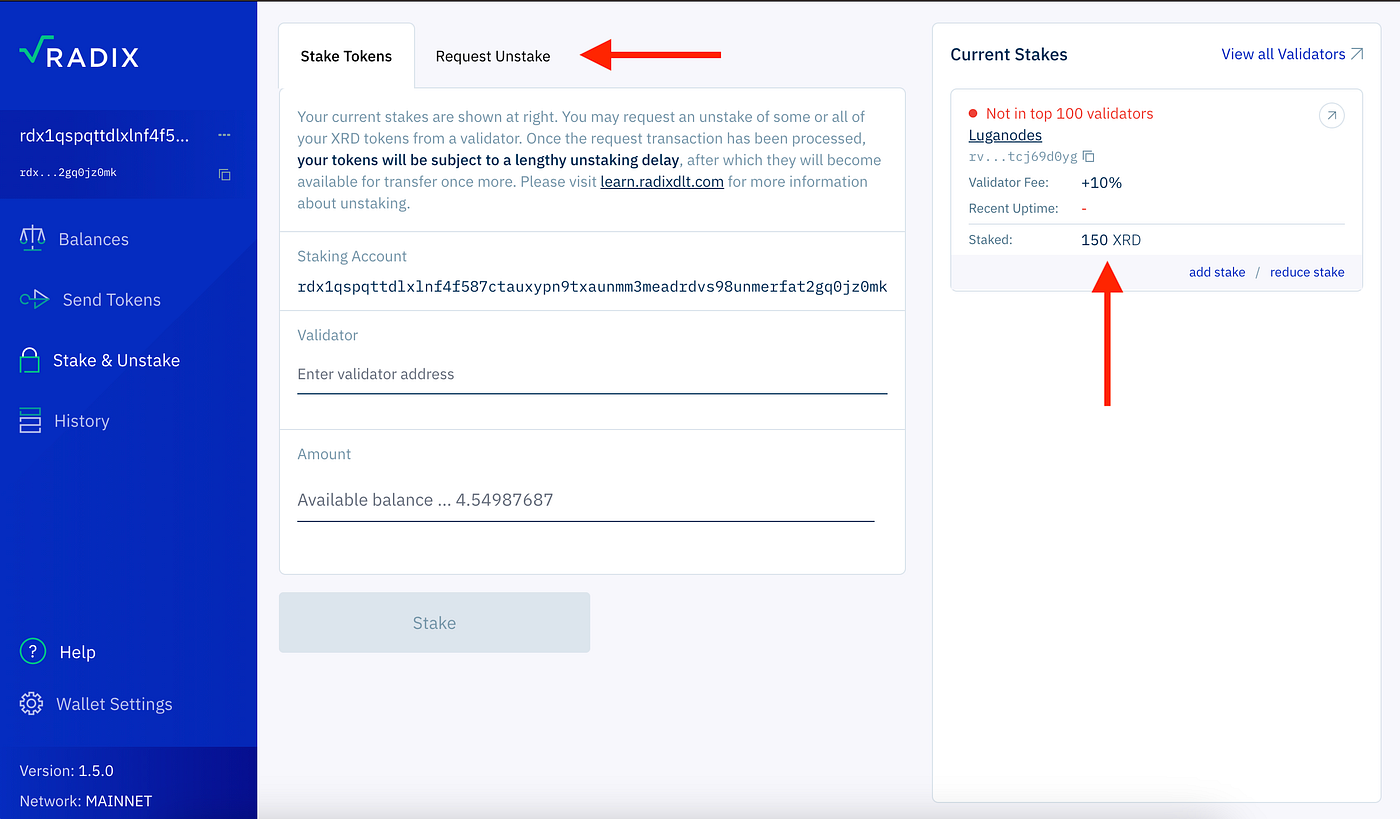The image size is (1400, 819).
Task: Click the Stake & Unstake lock icon
Action: (x=30, y=360)
